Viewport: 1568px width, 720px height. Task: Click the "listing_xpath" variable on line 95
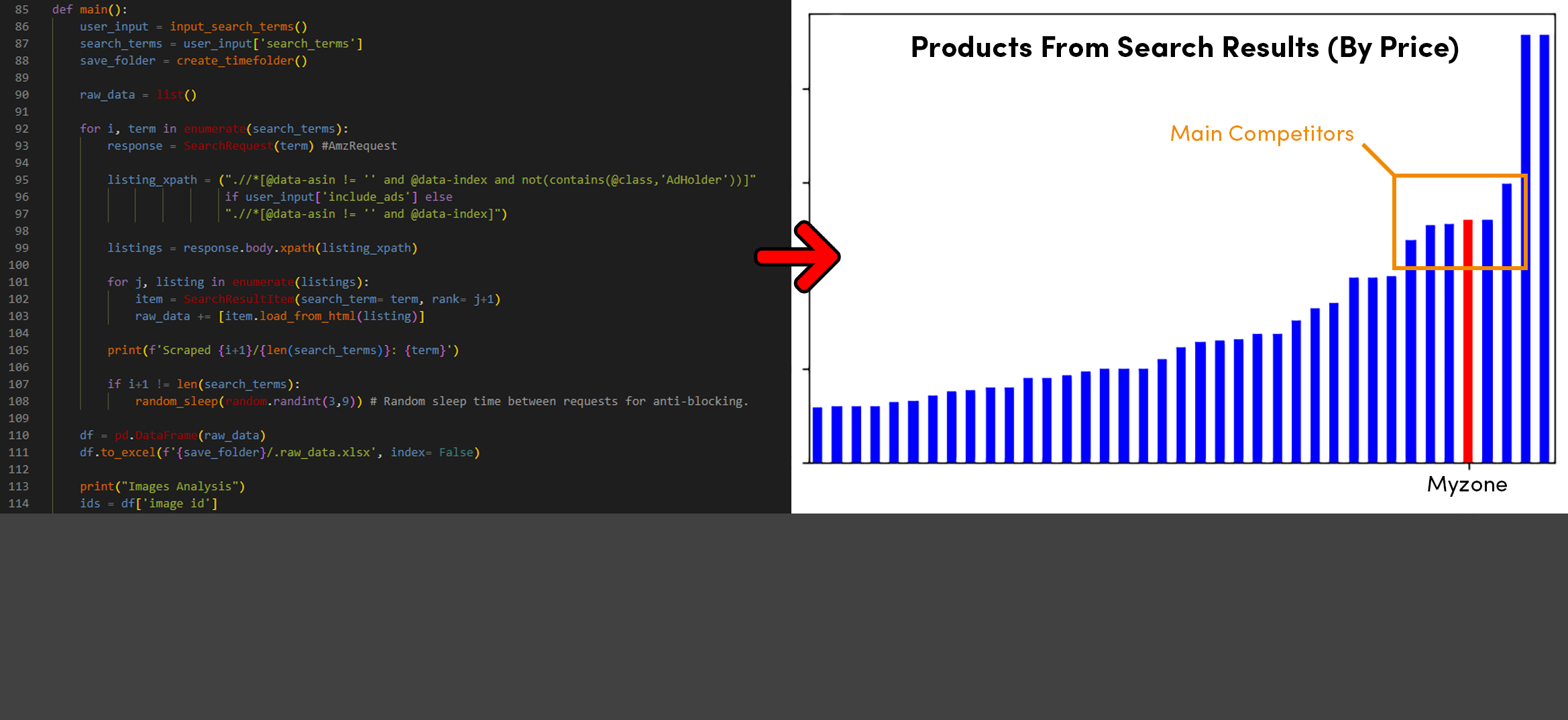point(152,180)
